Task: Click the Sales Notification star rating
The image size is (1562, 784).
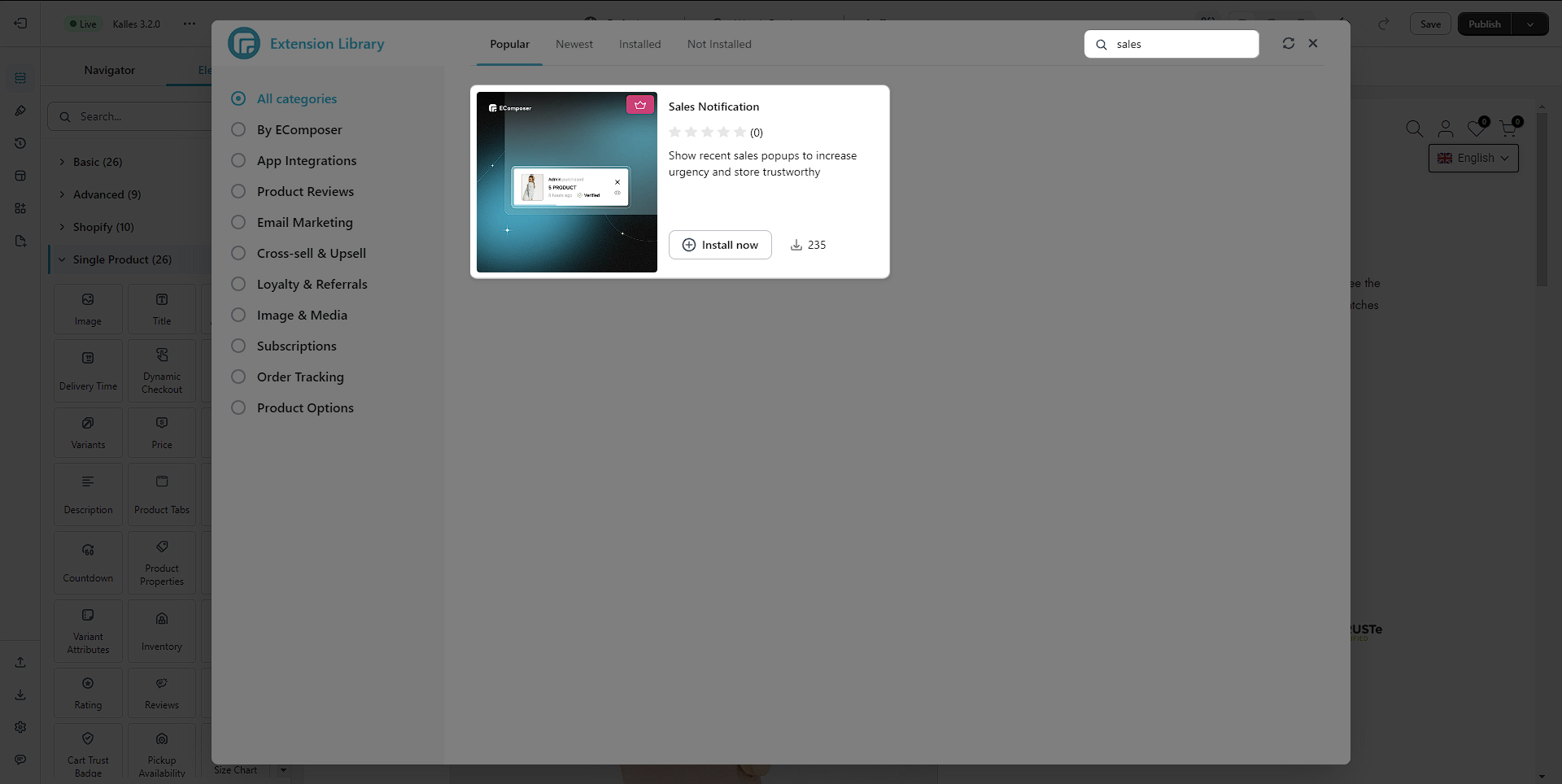Action: tap(707, 132)
